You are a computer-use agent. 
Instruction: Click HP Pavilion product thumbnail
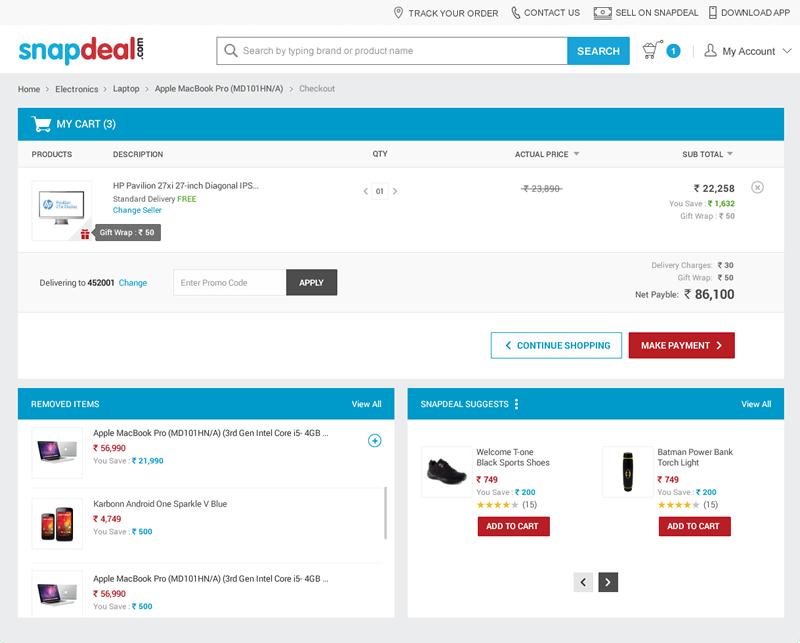point(62,210)
